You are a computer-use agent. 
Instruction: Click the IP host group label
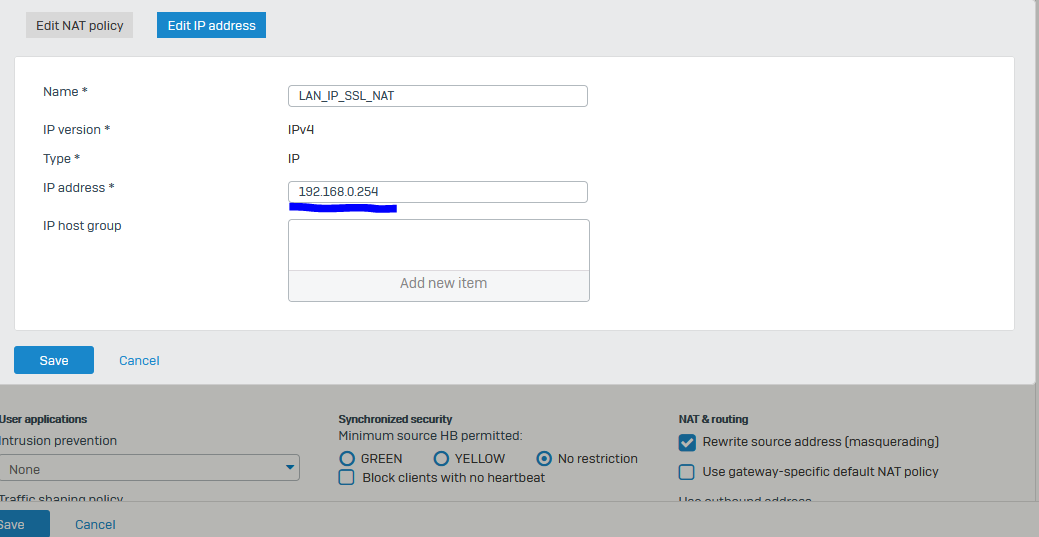(x=82, y=225)
